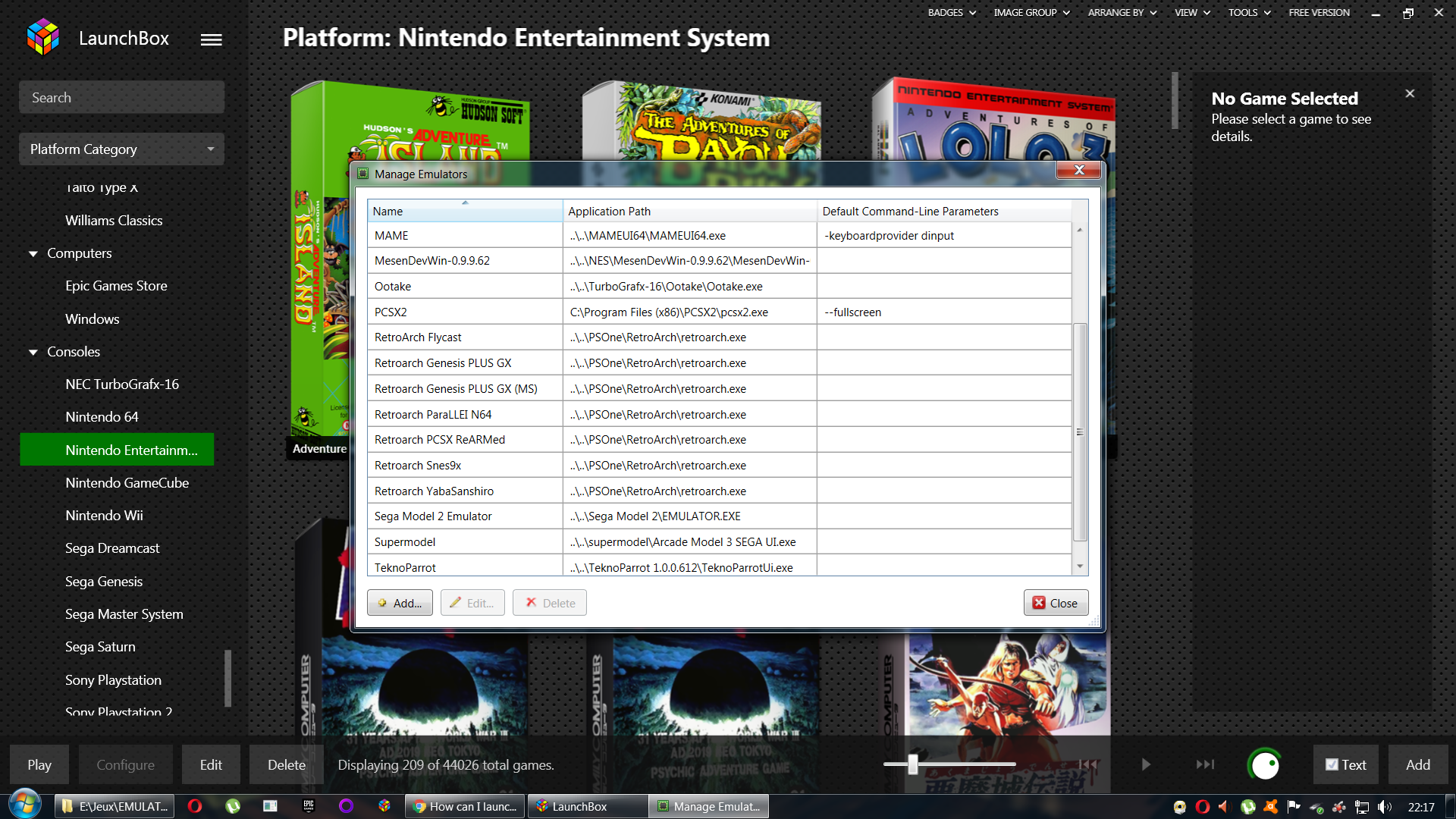Collapse the Computers tree group

tap(33, 254)
